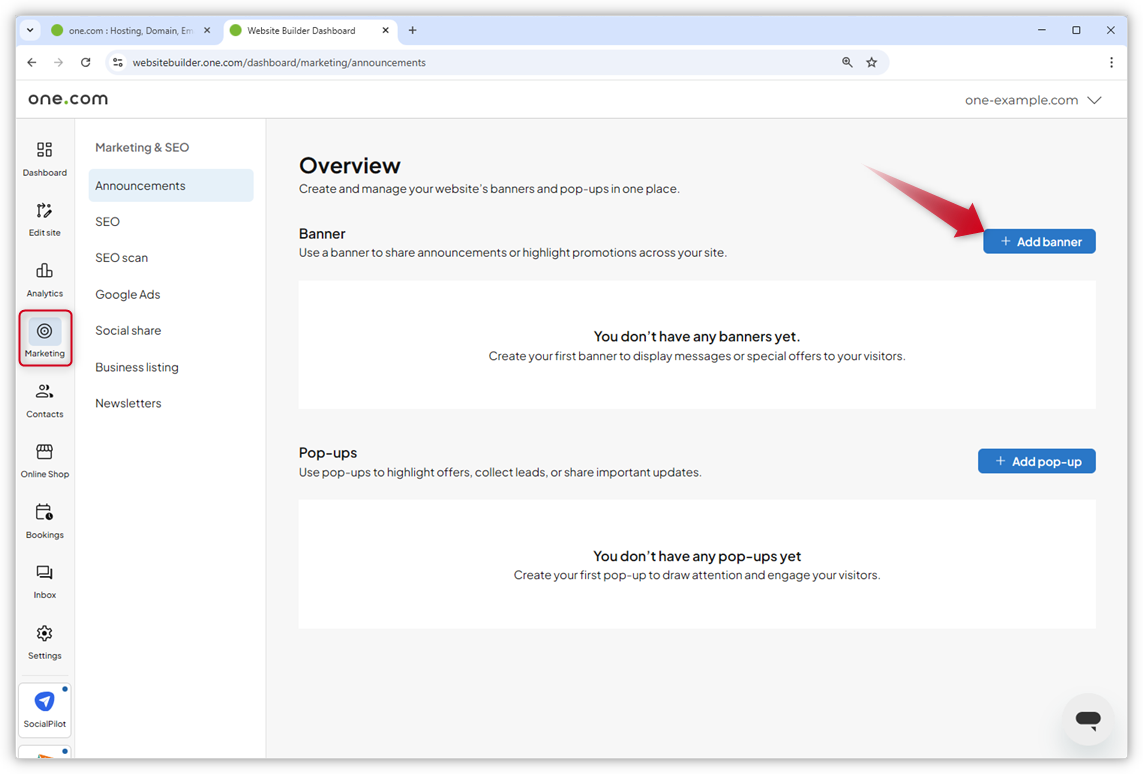Click the highlighted Marketing icon
Screen dimensions: 1143x774
click(x=44, y=337)
